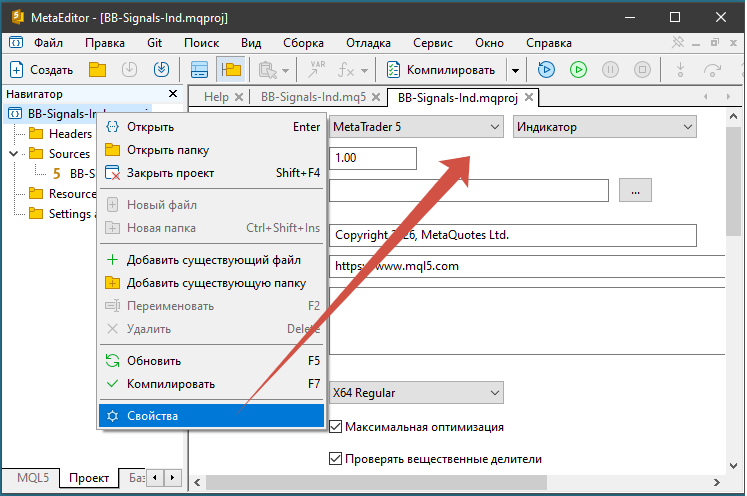This screenshot has width=747, height=496.
Task: Start debugging on real data icon
Action: 546,70
